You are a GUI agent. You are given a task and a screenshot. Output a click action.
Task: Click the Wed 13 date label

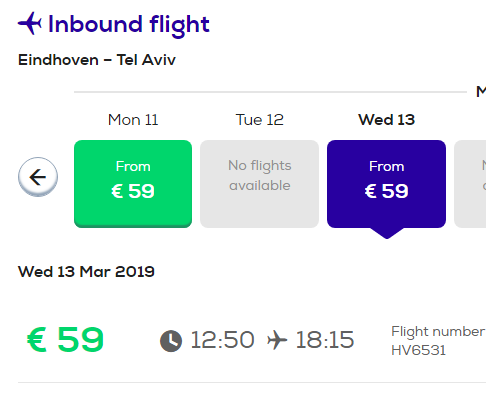pyautogui.click(x=386, y=120)
